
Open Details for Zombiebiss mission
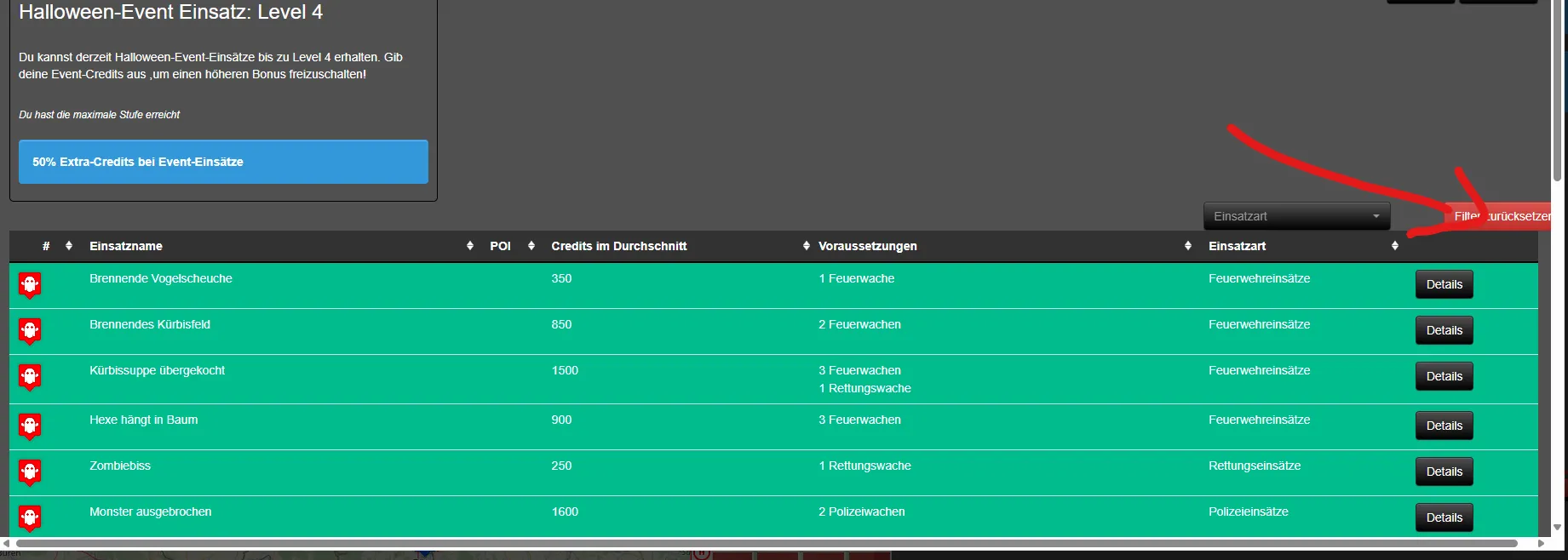(1444, 471)
